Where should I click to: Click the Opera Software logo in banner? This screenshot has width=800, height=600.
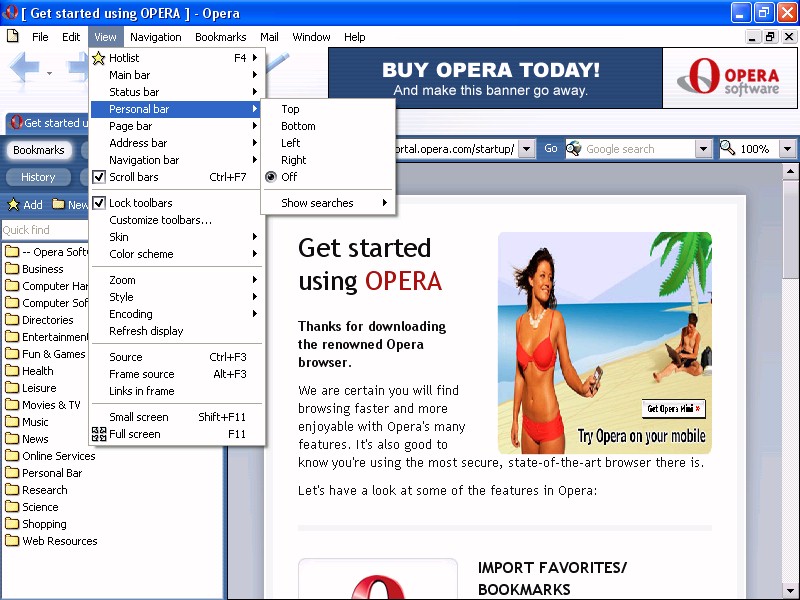coord(729,78)
